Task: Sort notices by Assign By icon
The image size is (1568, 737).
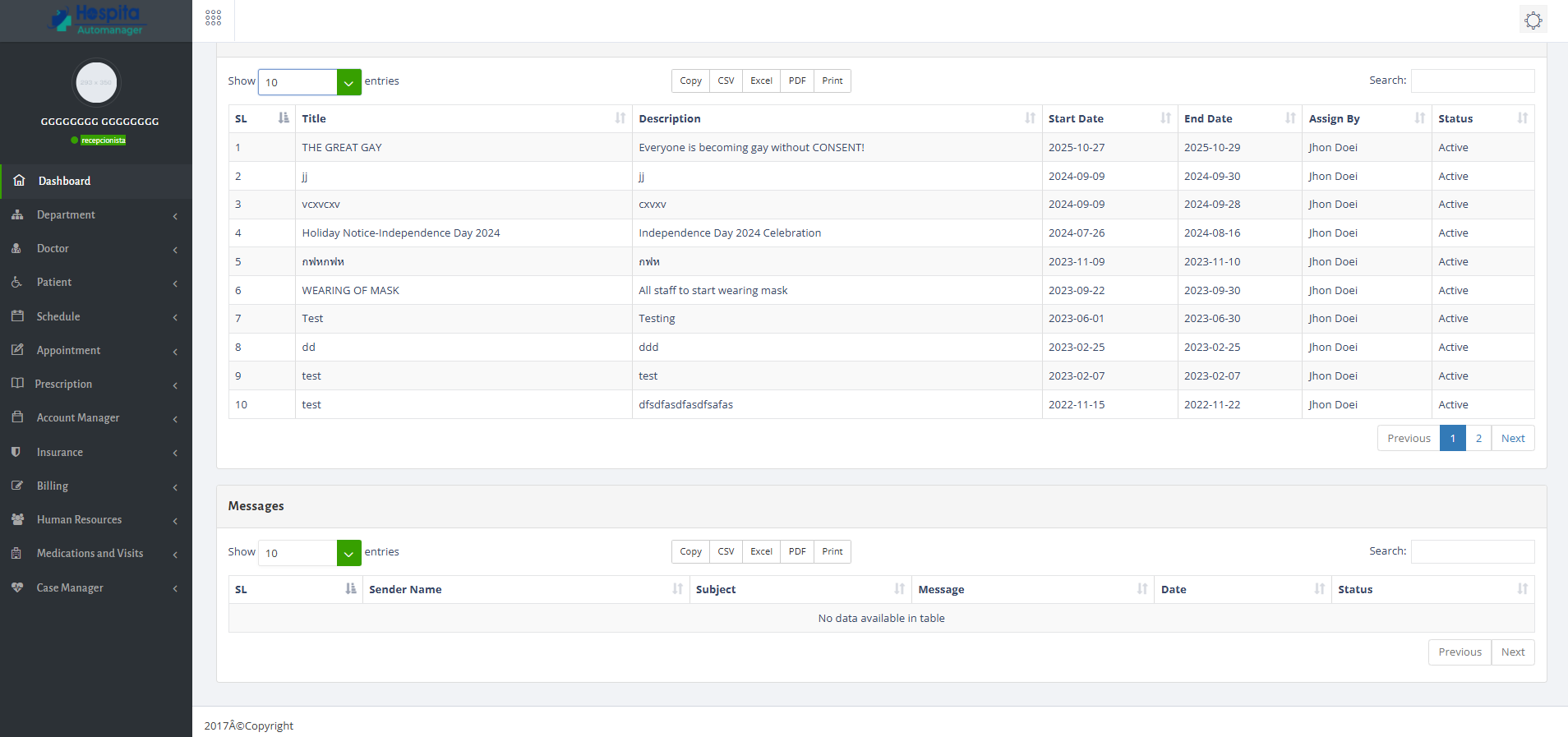Action: [1420, 118]
